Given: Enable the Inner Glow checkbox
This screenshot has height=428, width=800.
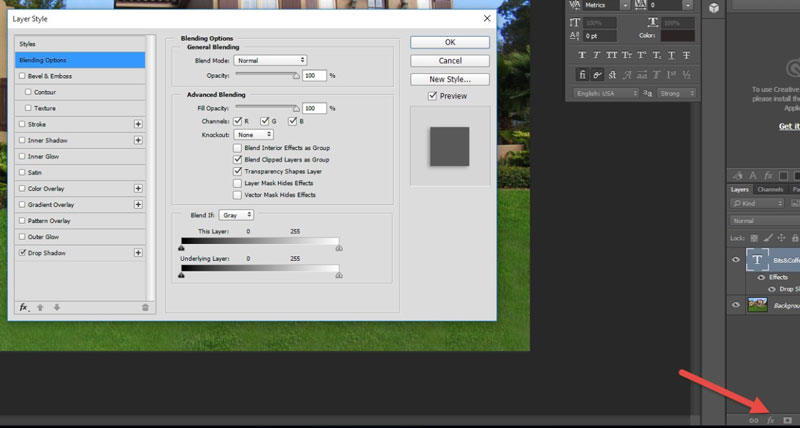Looking at the screenshot, I should pos(22,156).
